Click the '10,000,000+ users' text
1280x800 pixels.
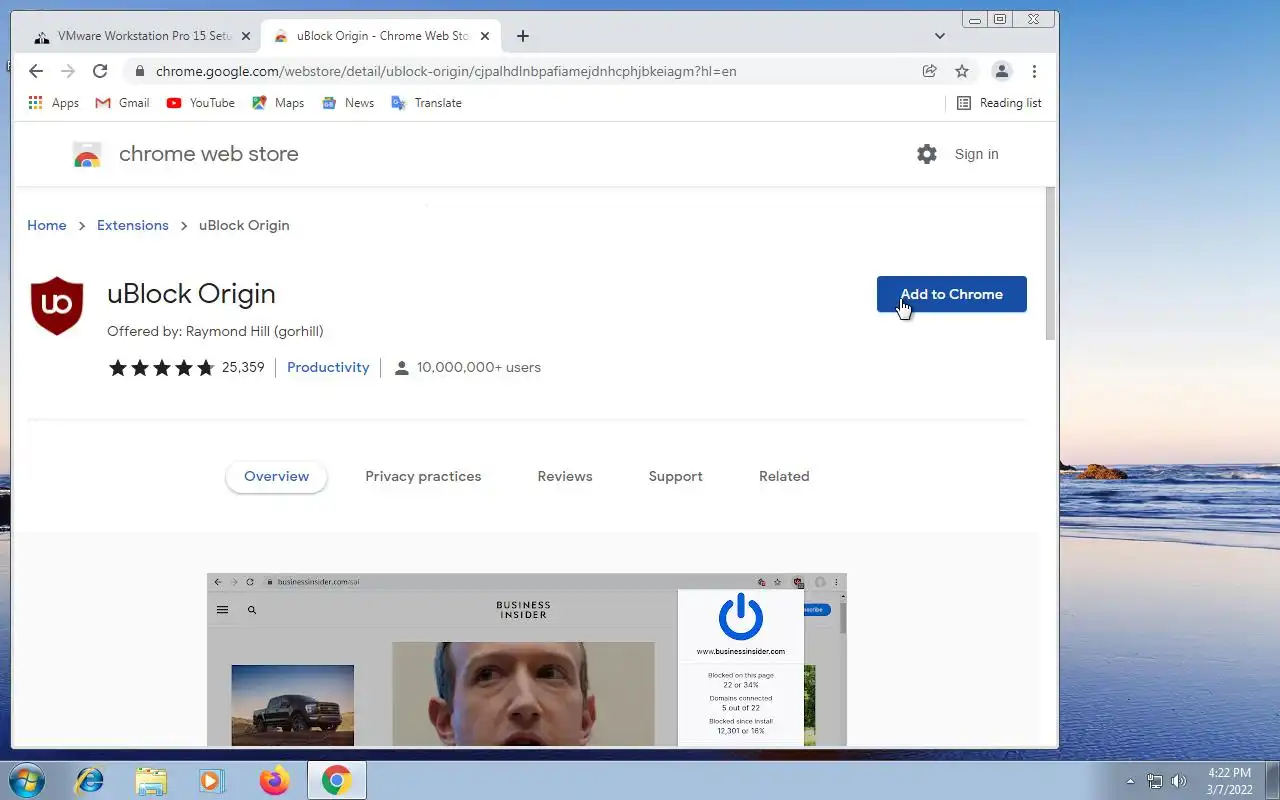pyautogui.click(x=479, y=368)
